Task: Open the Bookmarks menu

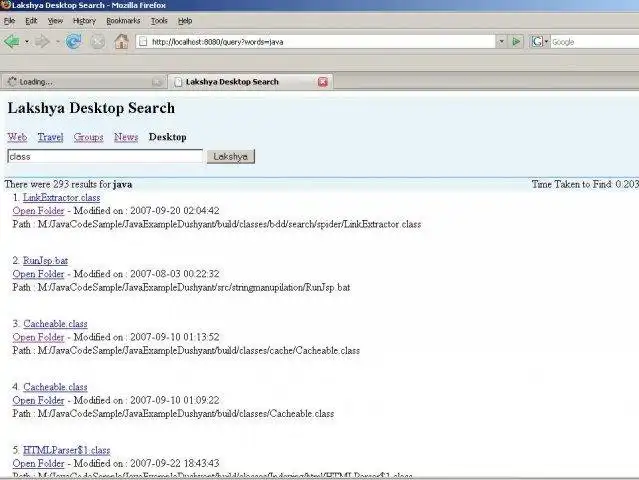Action: 123,21
